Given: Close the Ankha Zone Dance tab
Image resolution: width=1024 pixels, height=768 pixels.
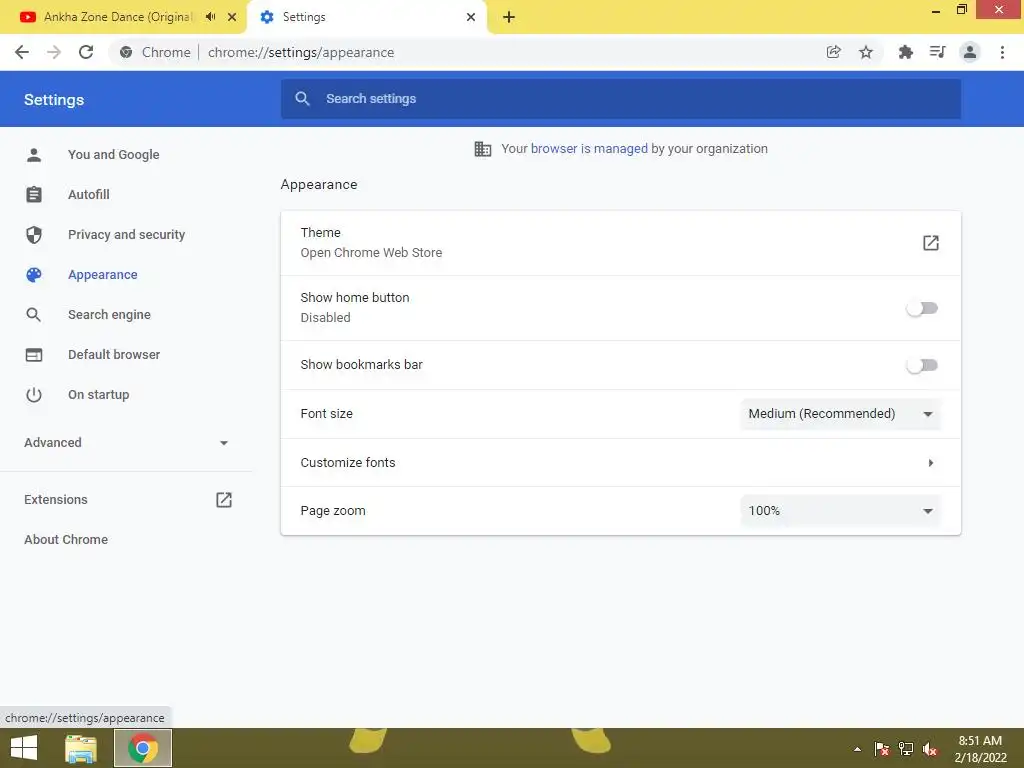Looking at the screenshot, I should 232,17.
